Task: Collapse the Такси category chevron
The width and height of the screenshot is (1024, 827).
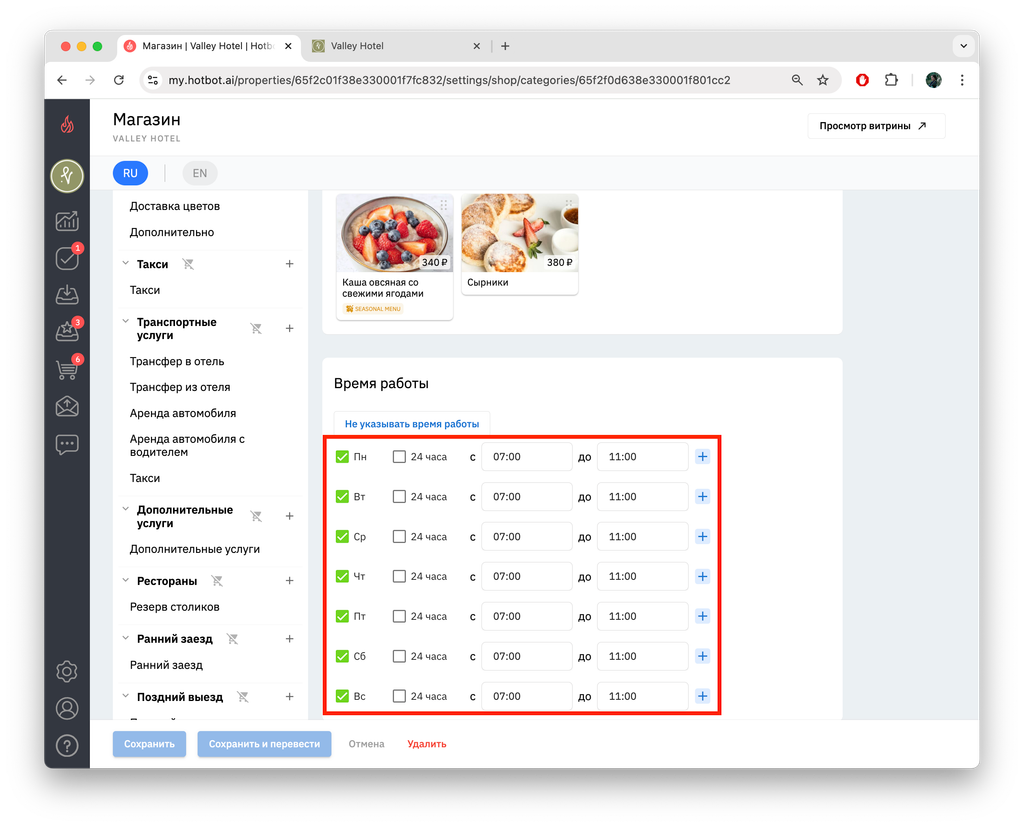Action: (x=125, y=263)
